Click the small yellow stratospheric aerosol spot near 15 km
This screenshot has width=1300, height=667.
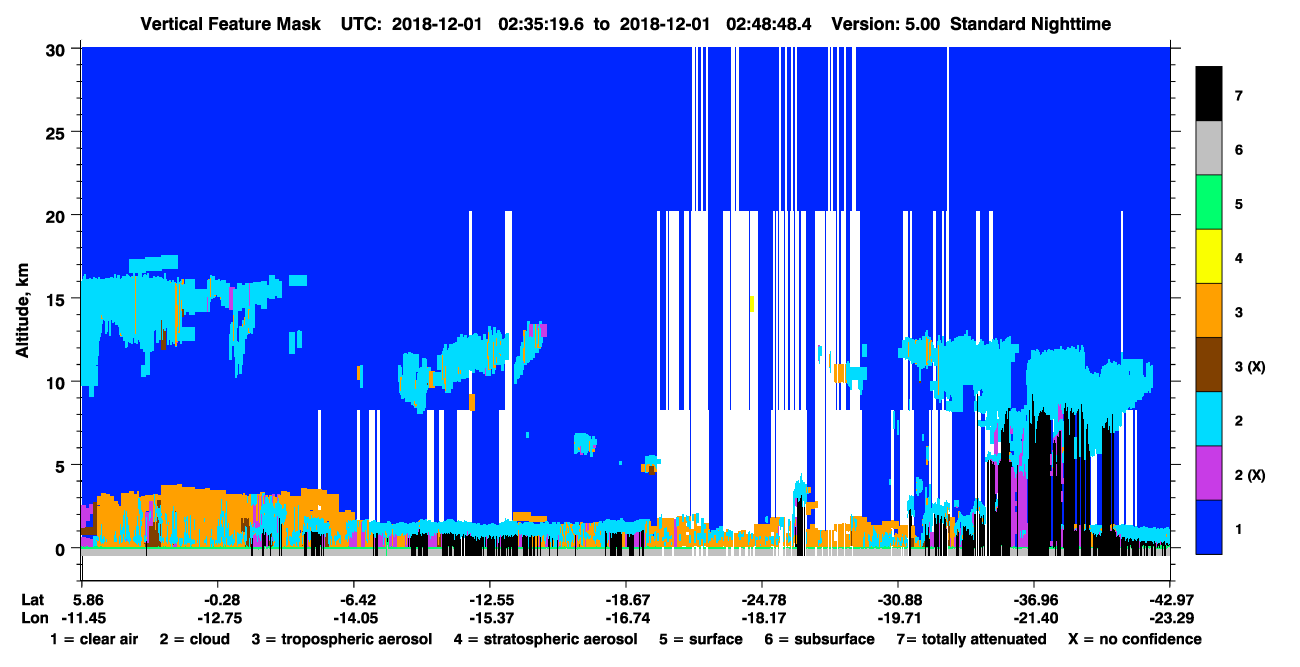tap(751, 302)
